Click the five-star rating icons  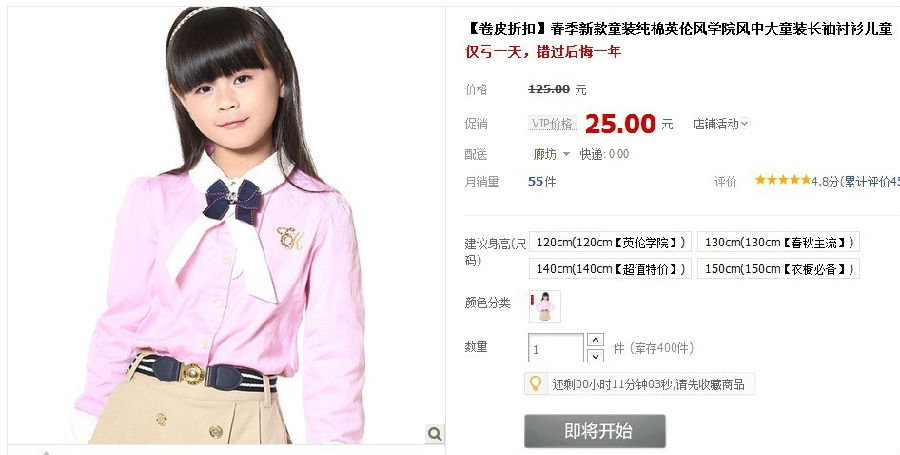click(782, 180)
